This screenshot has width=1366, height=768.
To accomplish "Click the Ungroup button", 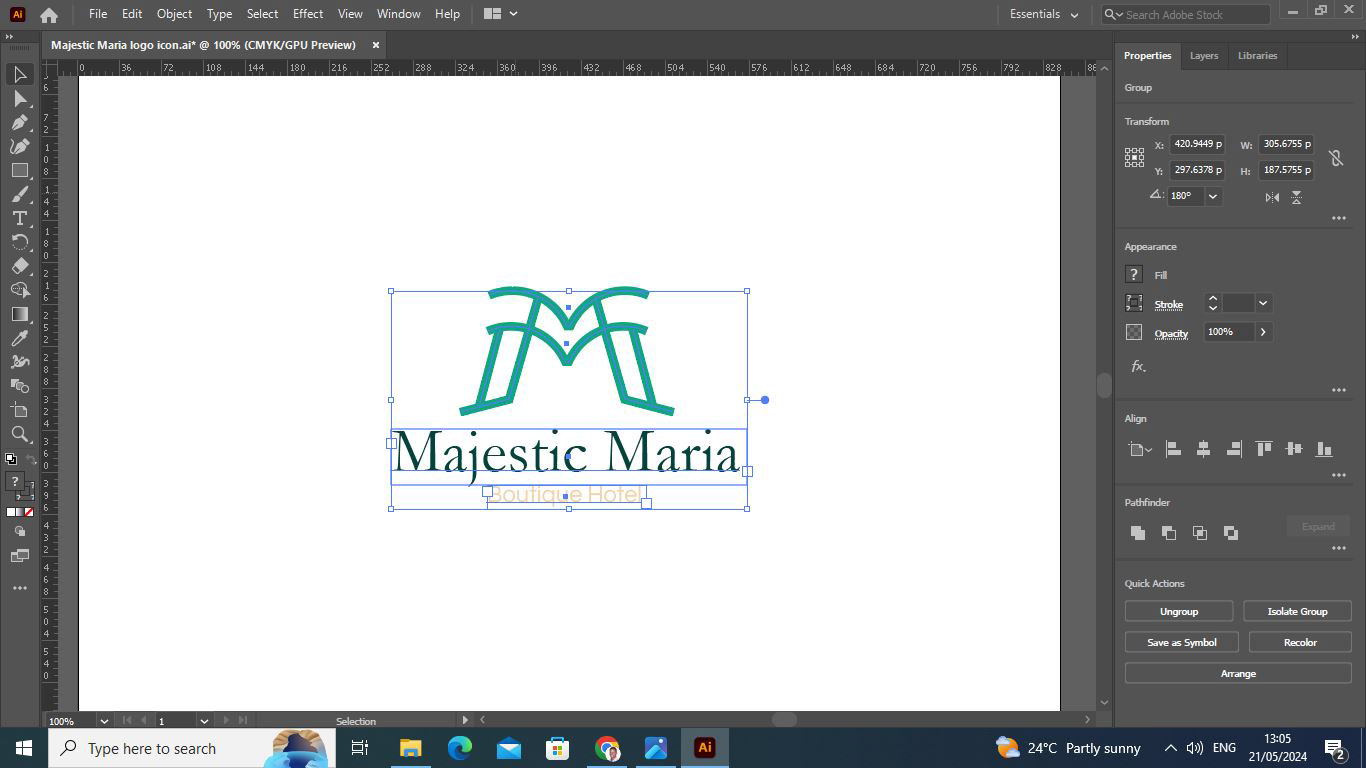I will click(x=1178, y=611).
